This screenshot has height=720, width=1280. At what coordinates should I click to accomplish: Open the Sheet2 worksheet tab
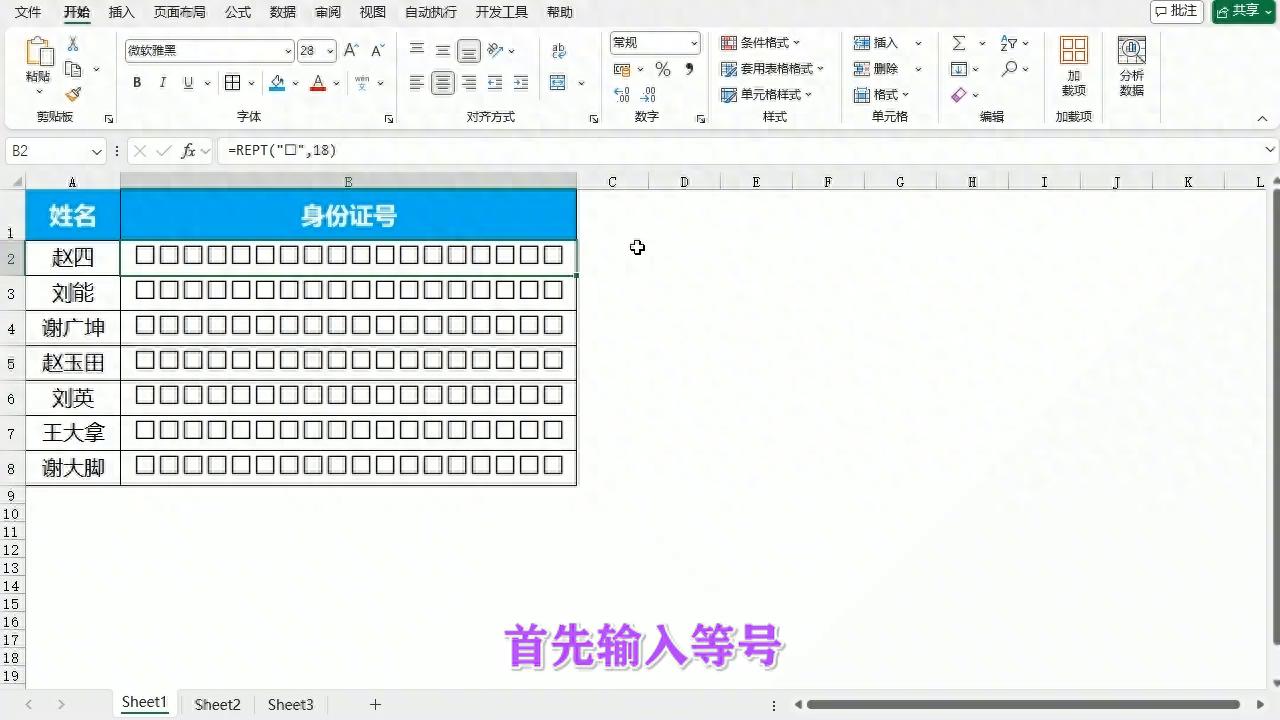[x=217, y=704]
